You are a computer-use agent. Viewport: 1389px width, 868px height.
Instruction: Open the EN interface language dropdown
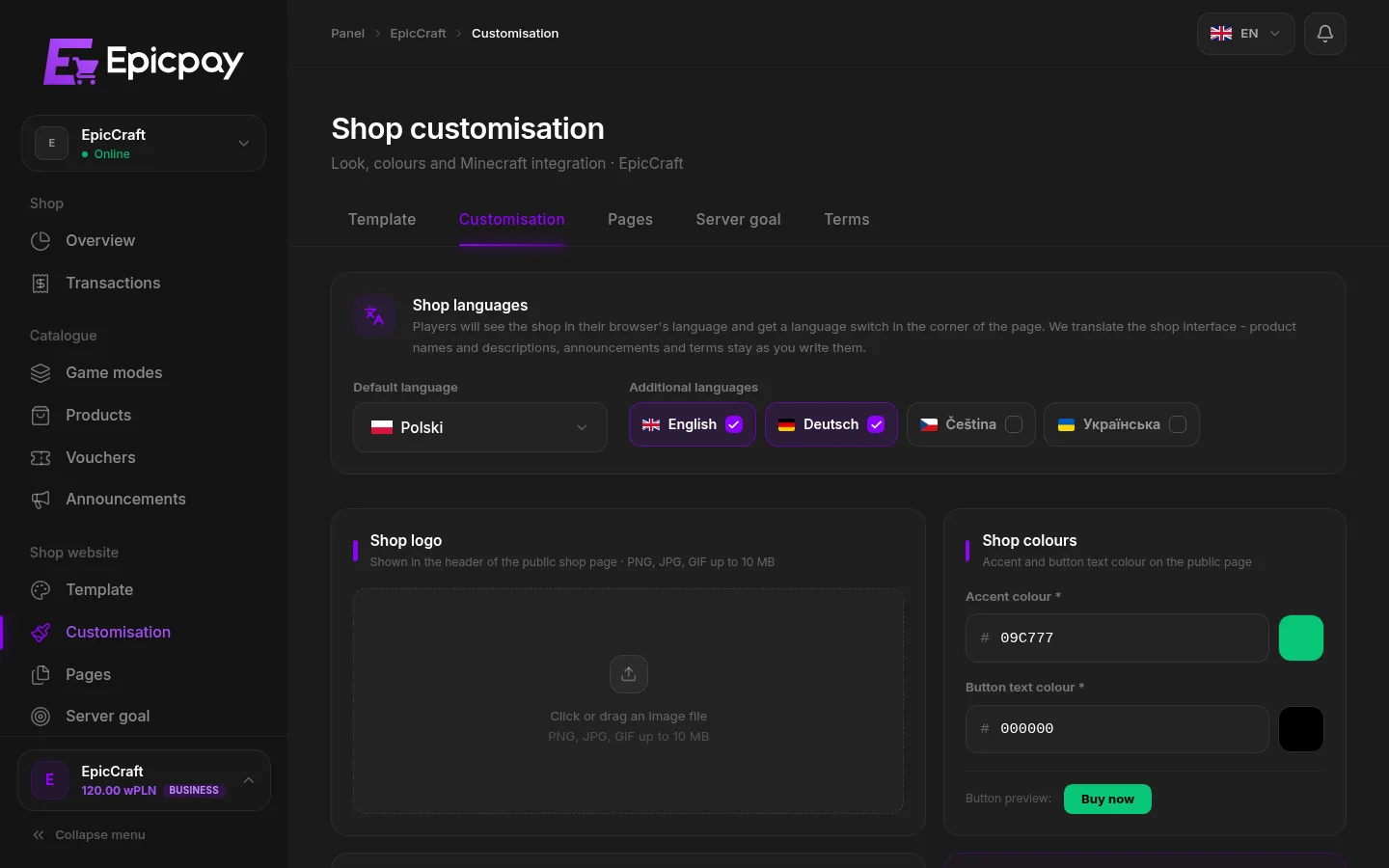pos(1246,34)
